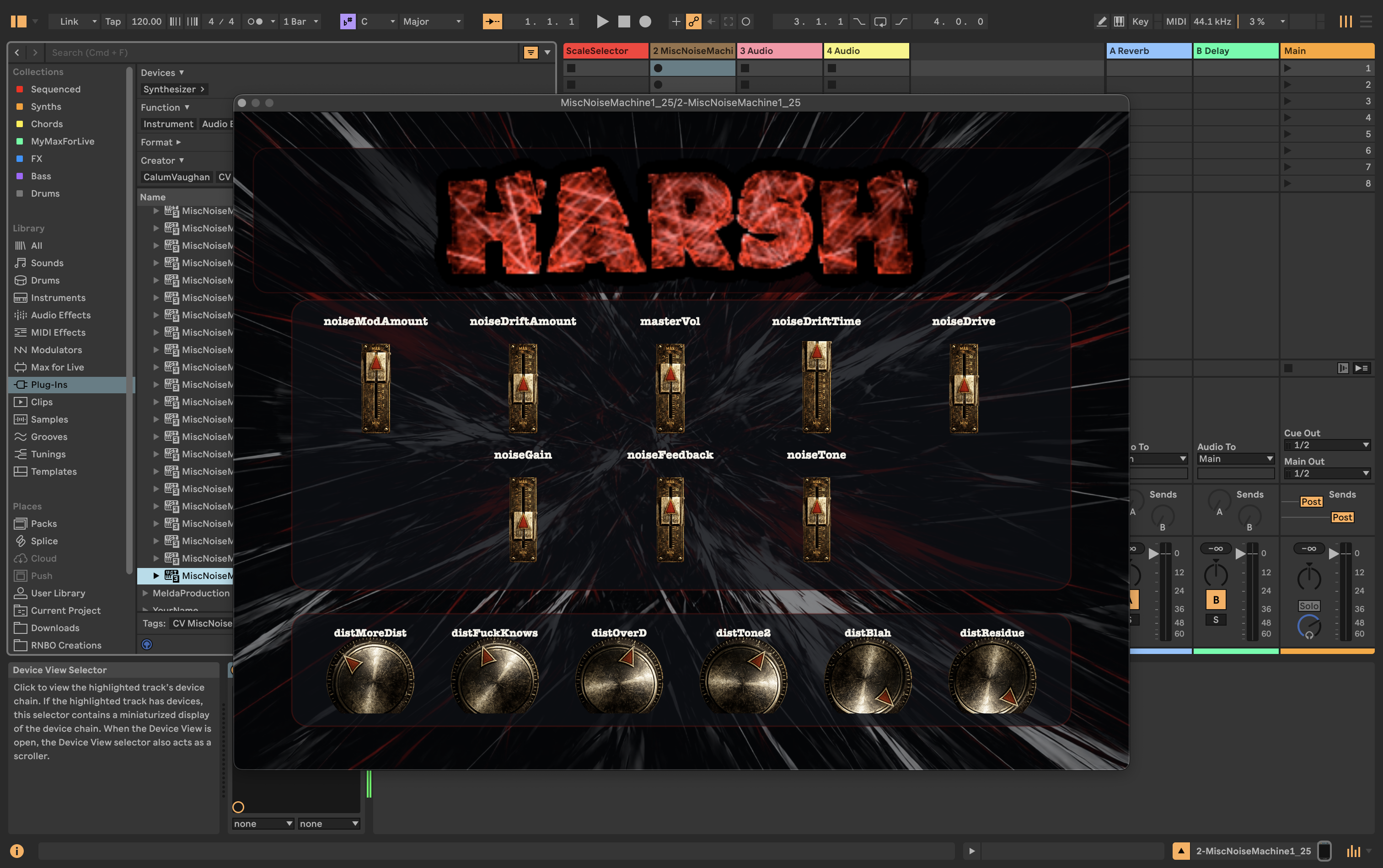Screen dimensions: 1383x868
Task: Open Tunings in the Library
Action: point(48,454)
